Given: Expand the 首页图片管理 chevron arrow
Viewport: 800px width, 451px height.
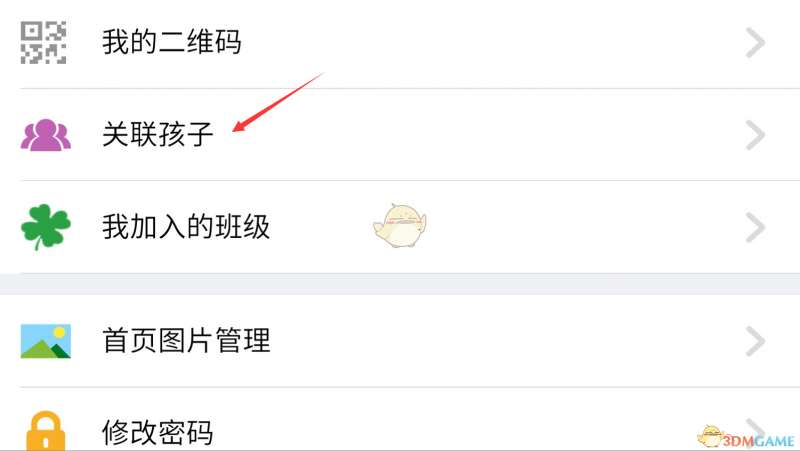Looking at the screenshot, I should (755, 341).
